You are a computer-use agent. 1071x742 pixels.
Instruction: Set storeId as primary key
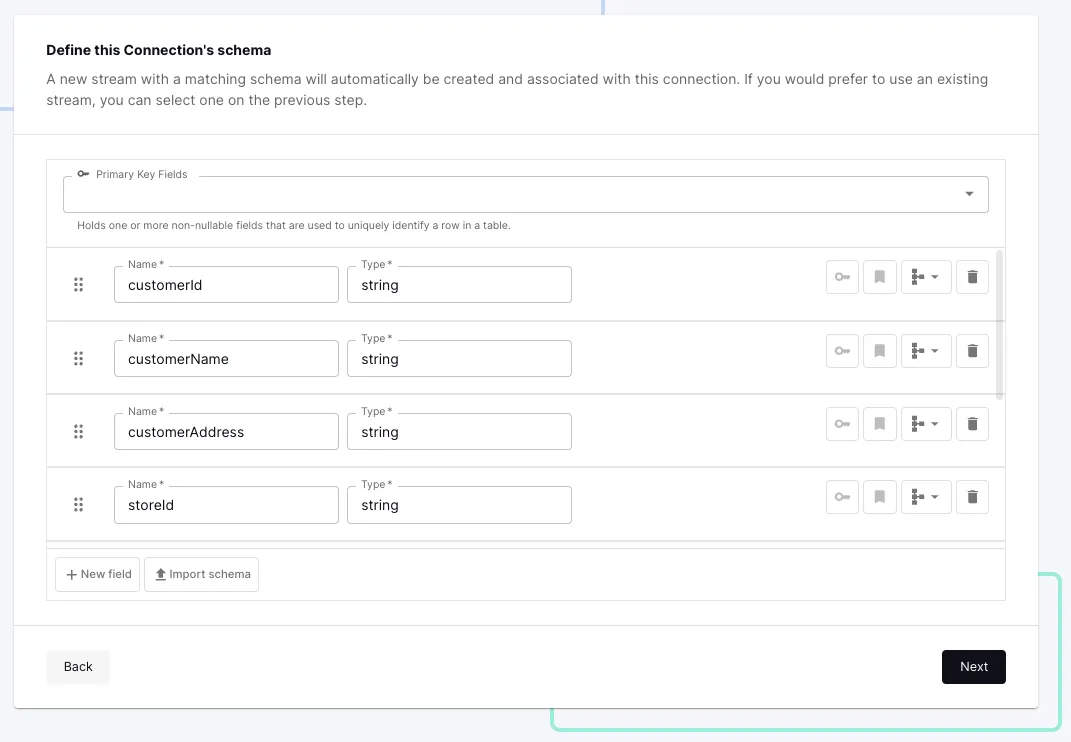coord(842,497)
